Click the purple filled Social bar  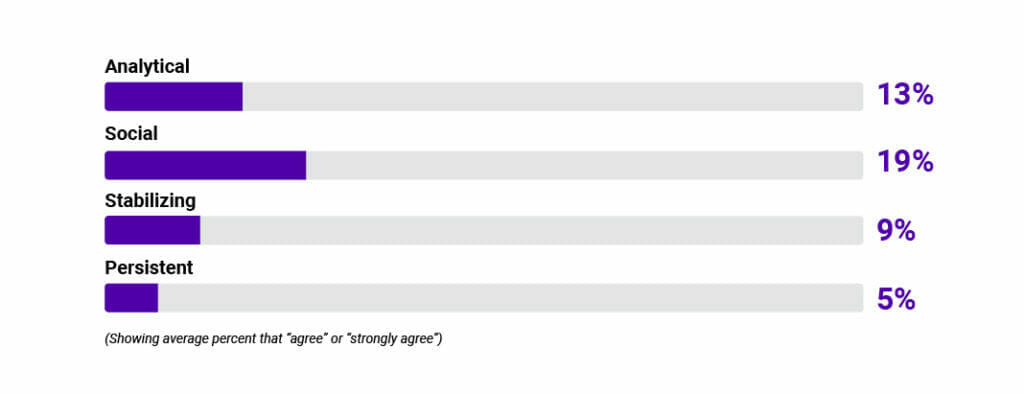click(205, 165)
